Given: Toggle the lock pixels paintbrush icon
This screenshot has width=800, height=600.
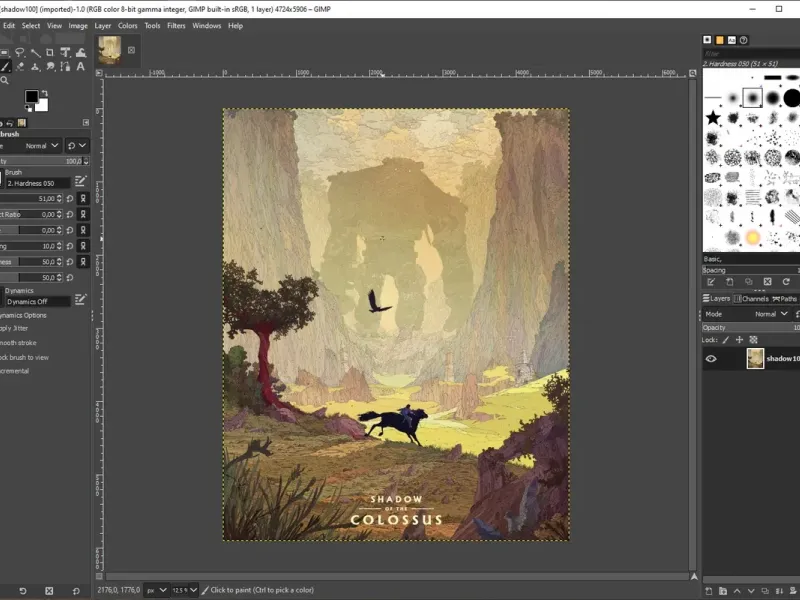Looking at the screenshot, I should click(x=727, y=340).
